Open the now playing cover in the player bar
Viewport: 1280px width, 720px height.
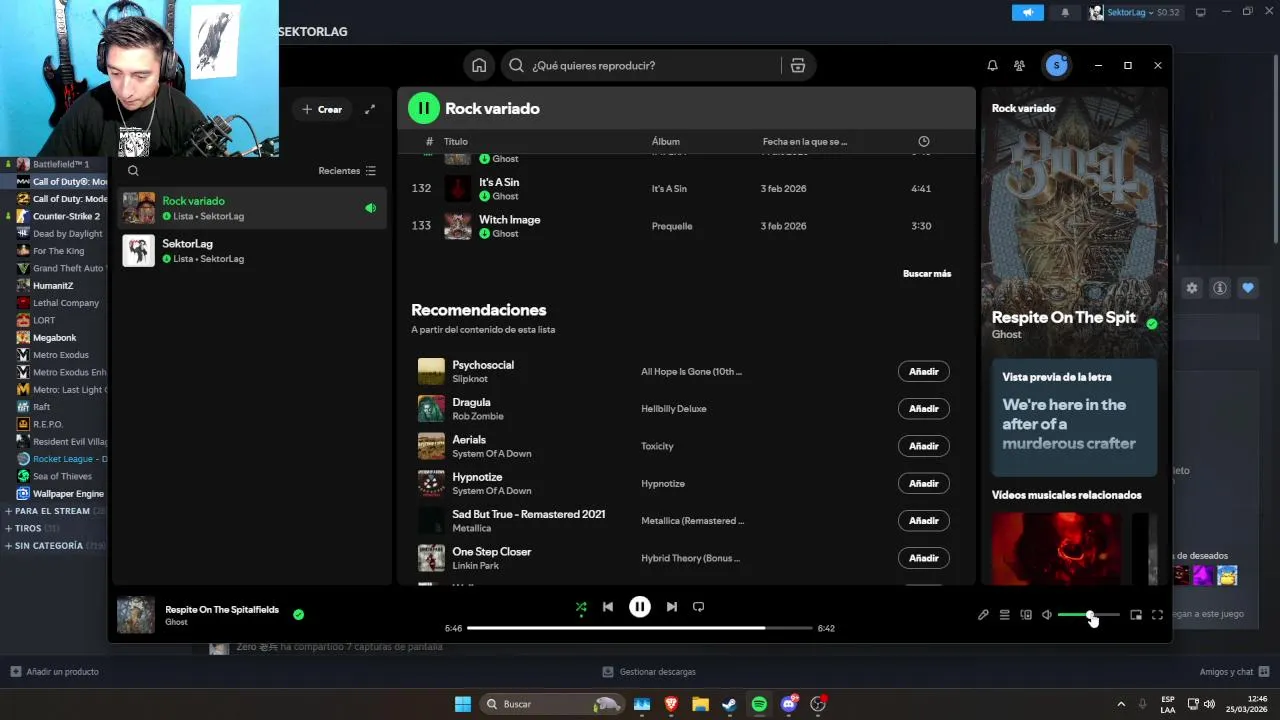(136, 615)
